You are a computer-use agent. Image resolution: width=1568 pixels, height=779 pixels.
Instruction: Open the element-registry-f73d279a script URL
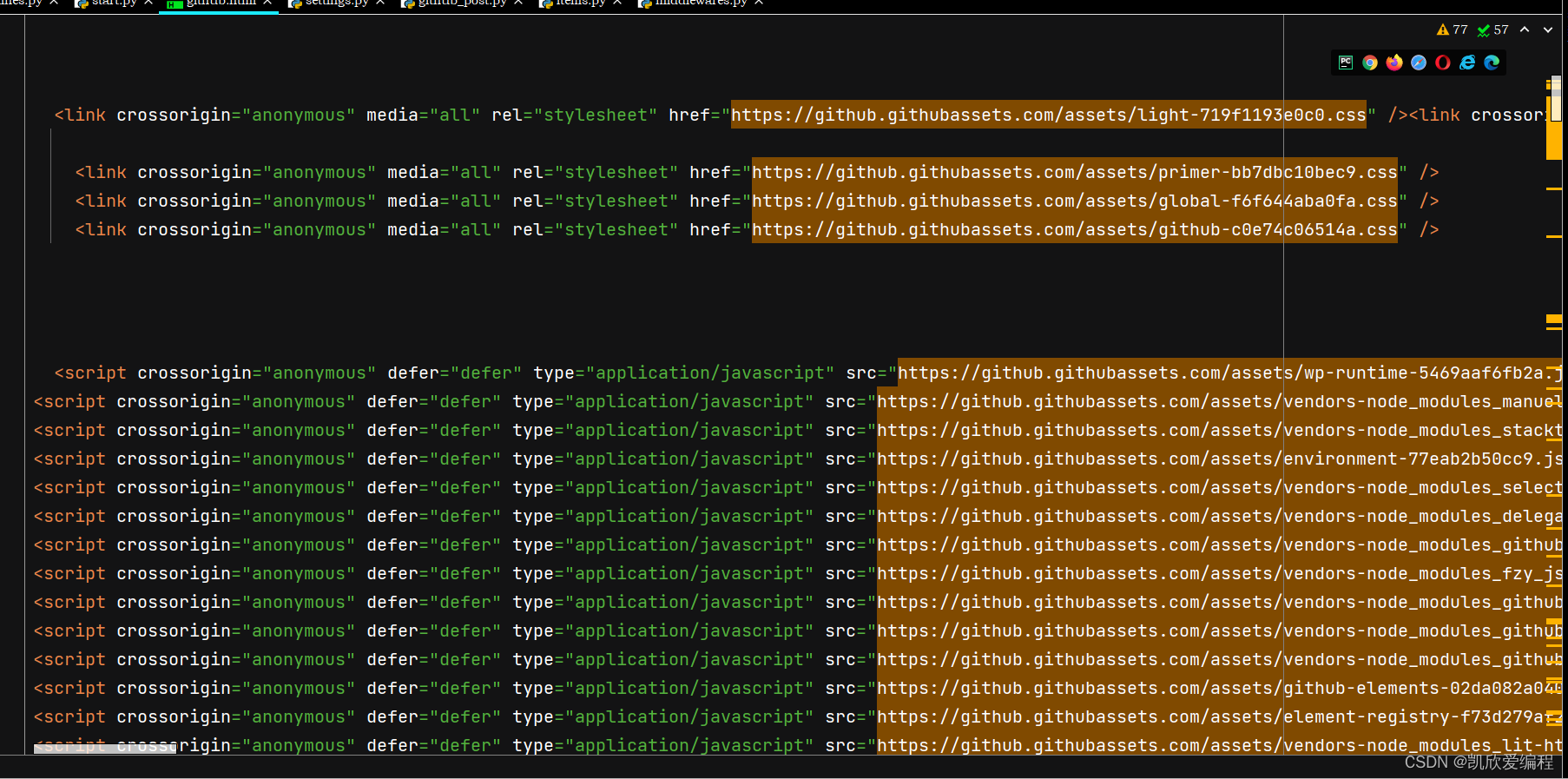tap(1219, 716)
